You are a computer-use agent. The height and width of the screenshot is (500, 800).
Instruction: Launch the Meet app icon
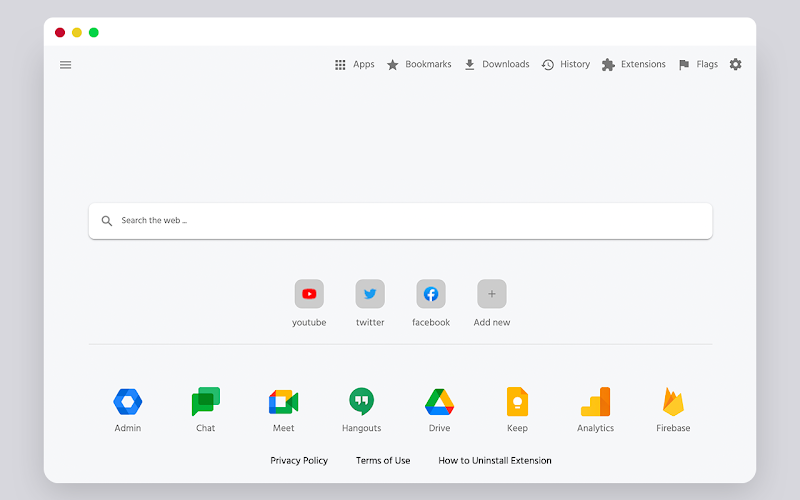tap(284, 402)
